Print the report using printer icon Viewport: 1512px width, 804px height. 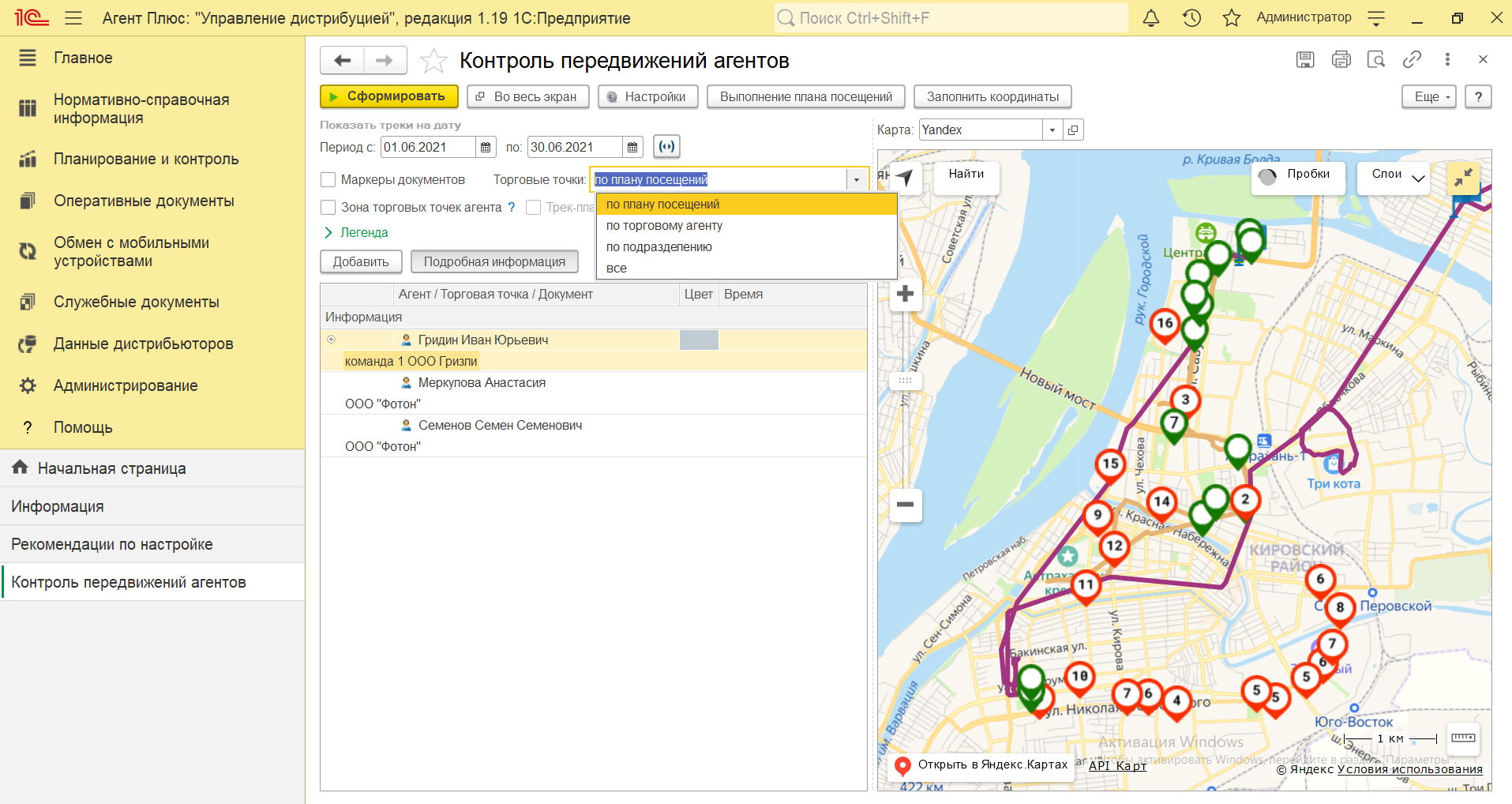[1341, 59]
